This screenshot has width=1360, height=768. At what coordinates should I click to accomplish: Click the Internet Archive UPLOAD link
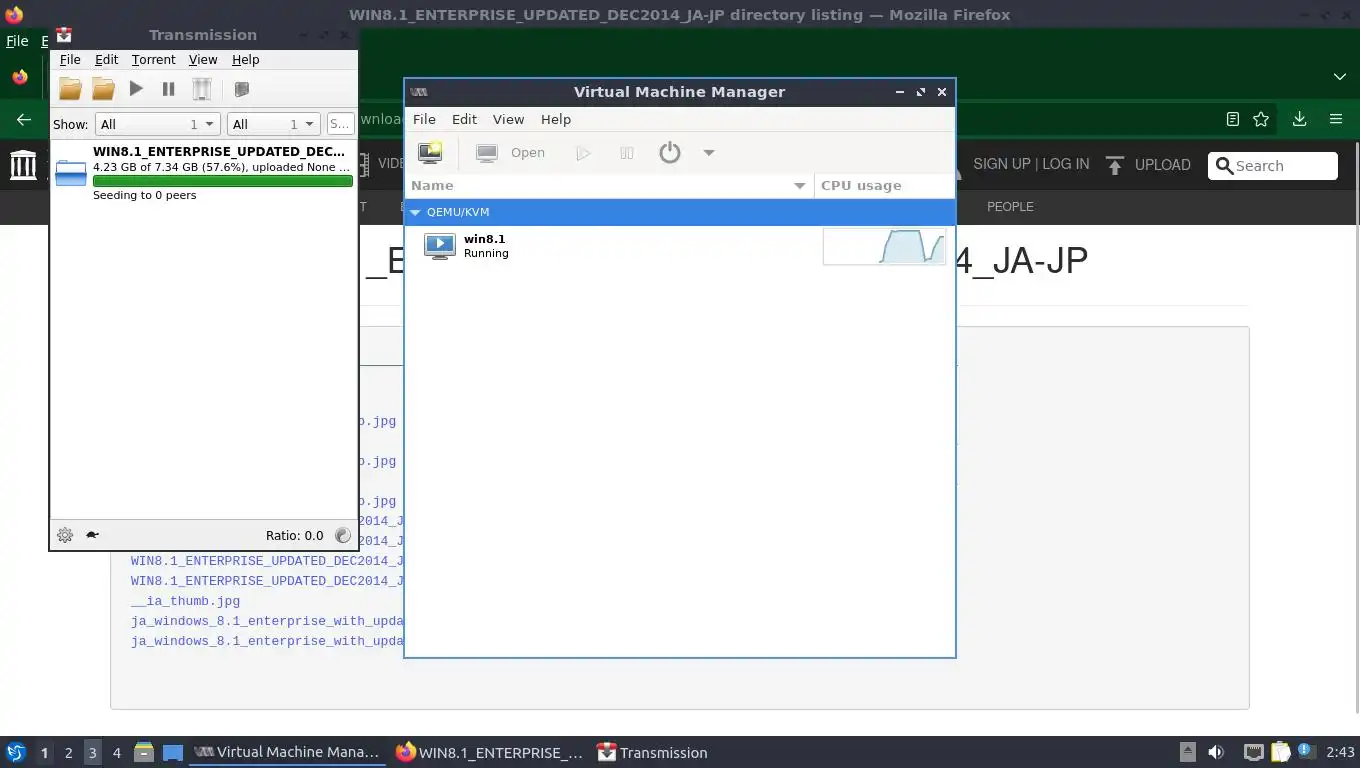pyautogui.click(x=1148, y=165)
